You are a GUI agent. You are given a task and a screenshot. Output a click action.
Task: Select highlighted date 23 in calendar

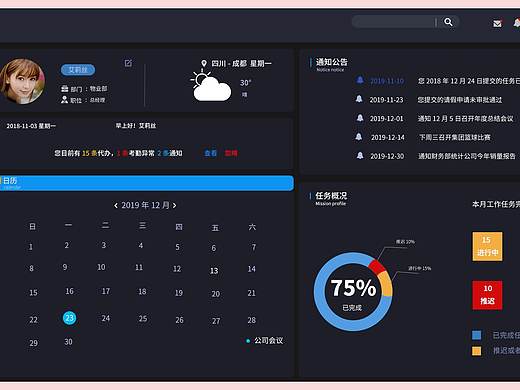point(69,318)
